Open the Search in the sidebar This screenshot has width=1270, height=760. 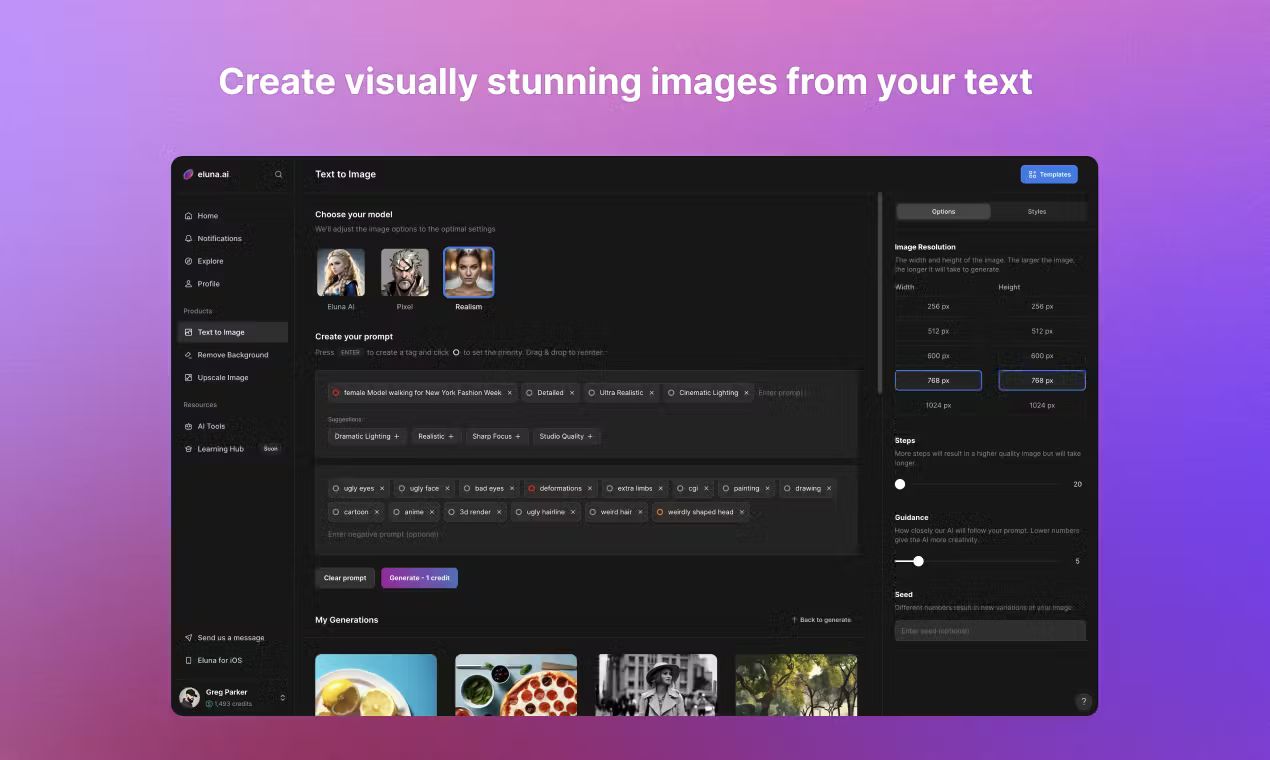tap(279, 174)
